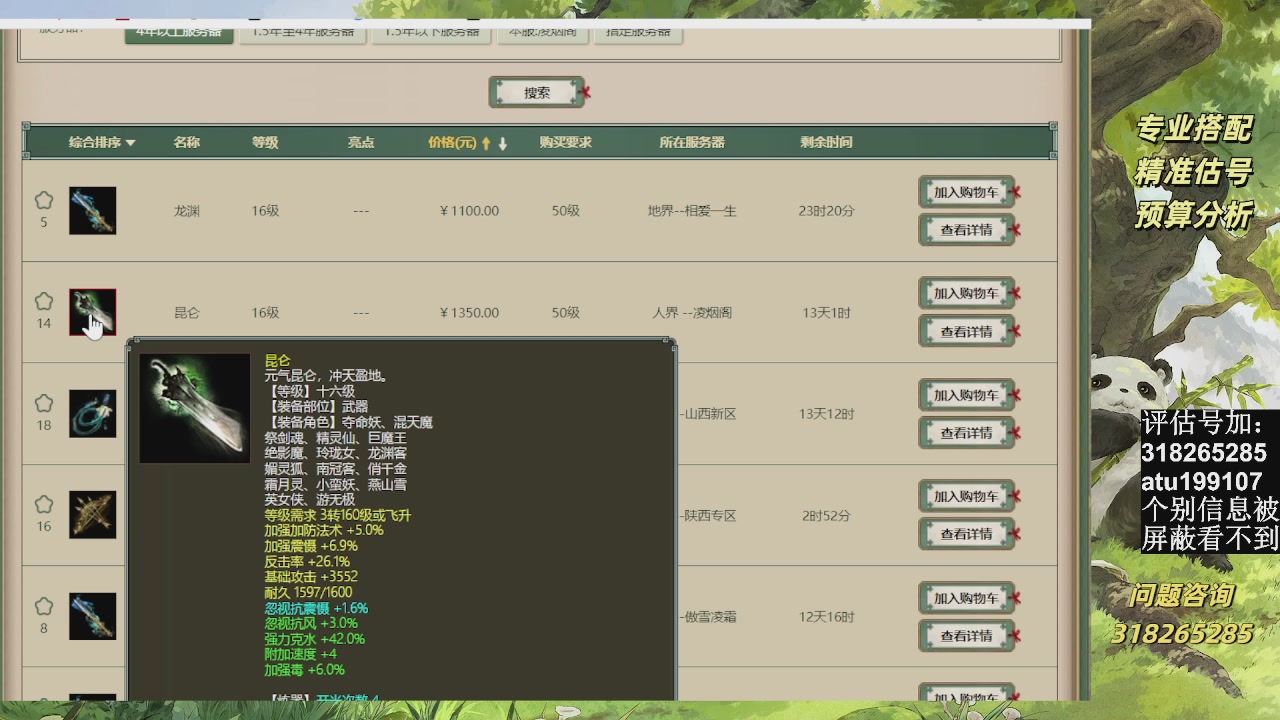The image size is (1280, 720).
Task: Sort price ascending with up arrow
Action: pyautogui.click(x=486, y=143)
